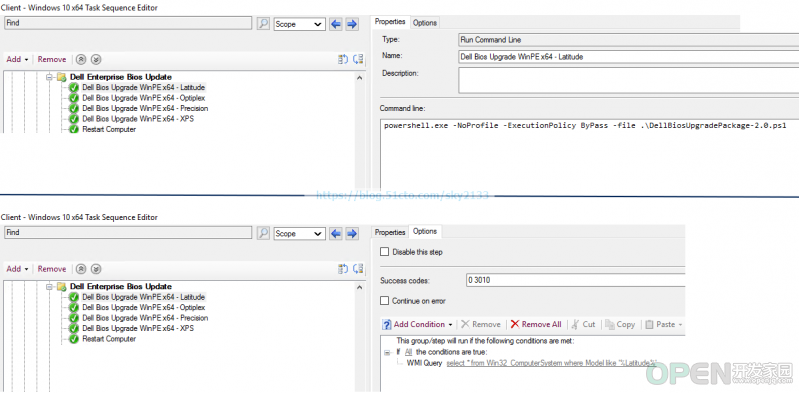
Task: Open the Add Condition dropdown menu
Action: pos(450,325)
